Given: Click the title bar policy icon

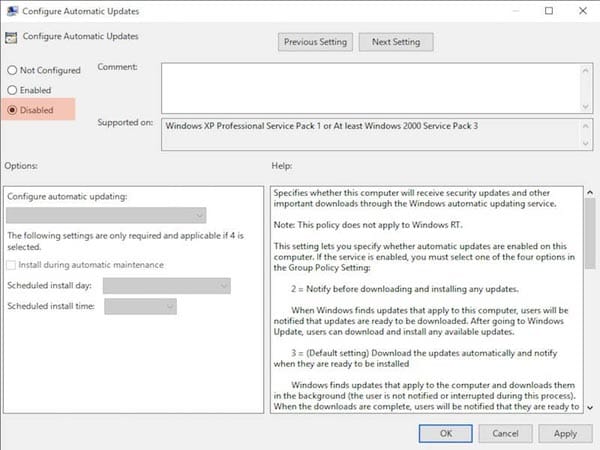Looking at the screenshot, I should coord(12,11).
